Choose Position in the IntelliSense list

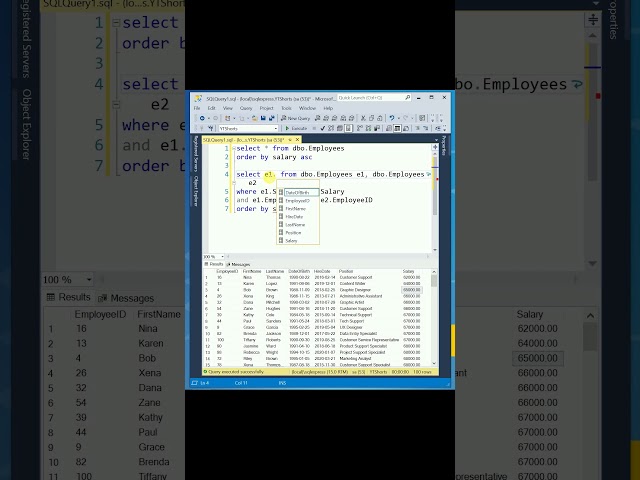click(298, 233)
